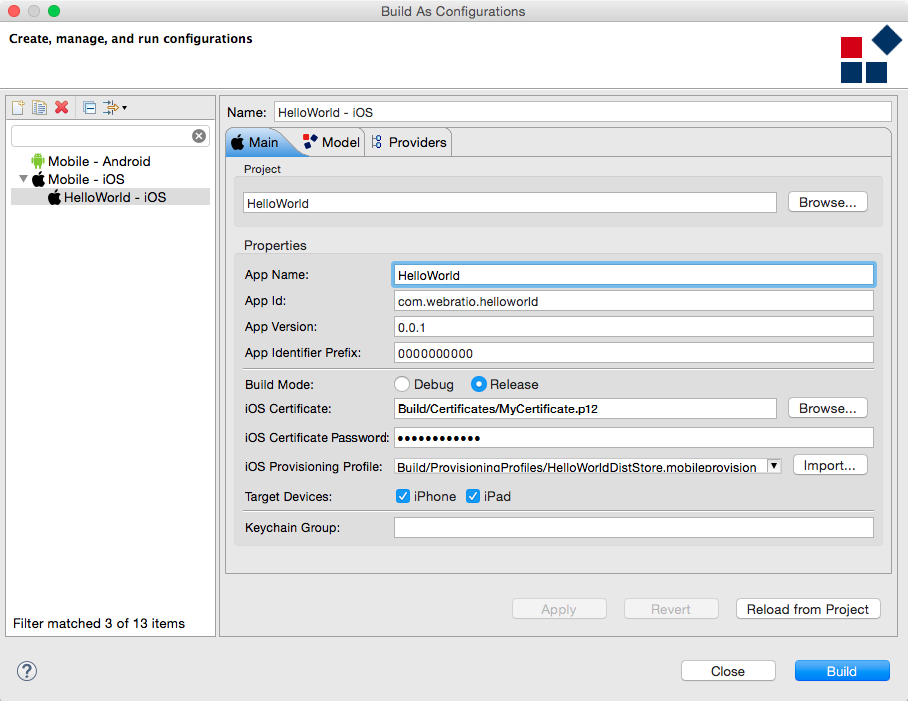The image size is (908, 701).
Task: Browse for the iOS Certificate file
Action: (828, 409)
